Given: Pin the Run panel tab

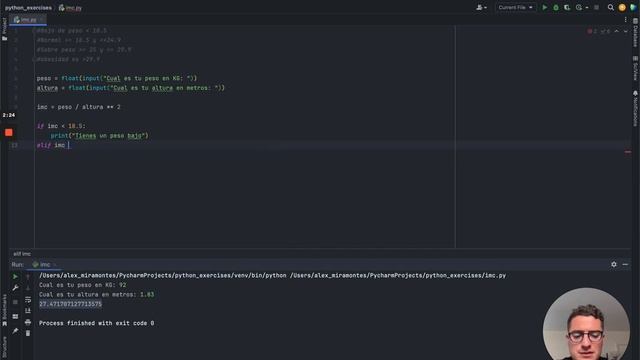Looking at the screenshot, I should coord(15,331).
